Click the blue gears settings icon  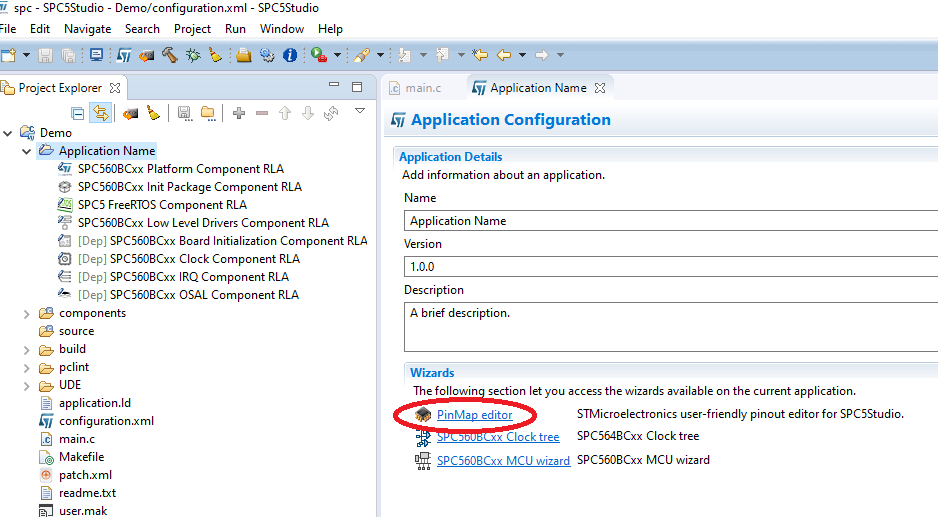click(267, 55)
